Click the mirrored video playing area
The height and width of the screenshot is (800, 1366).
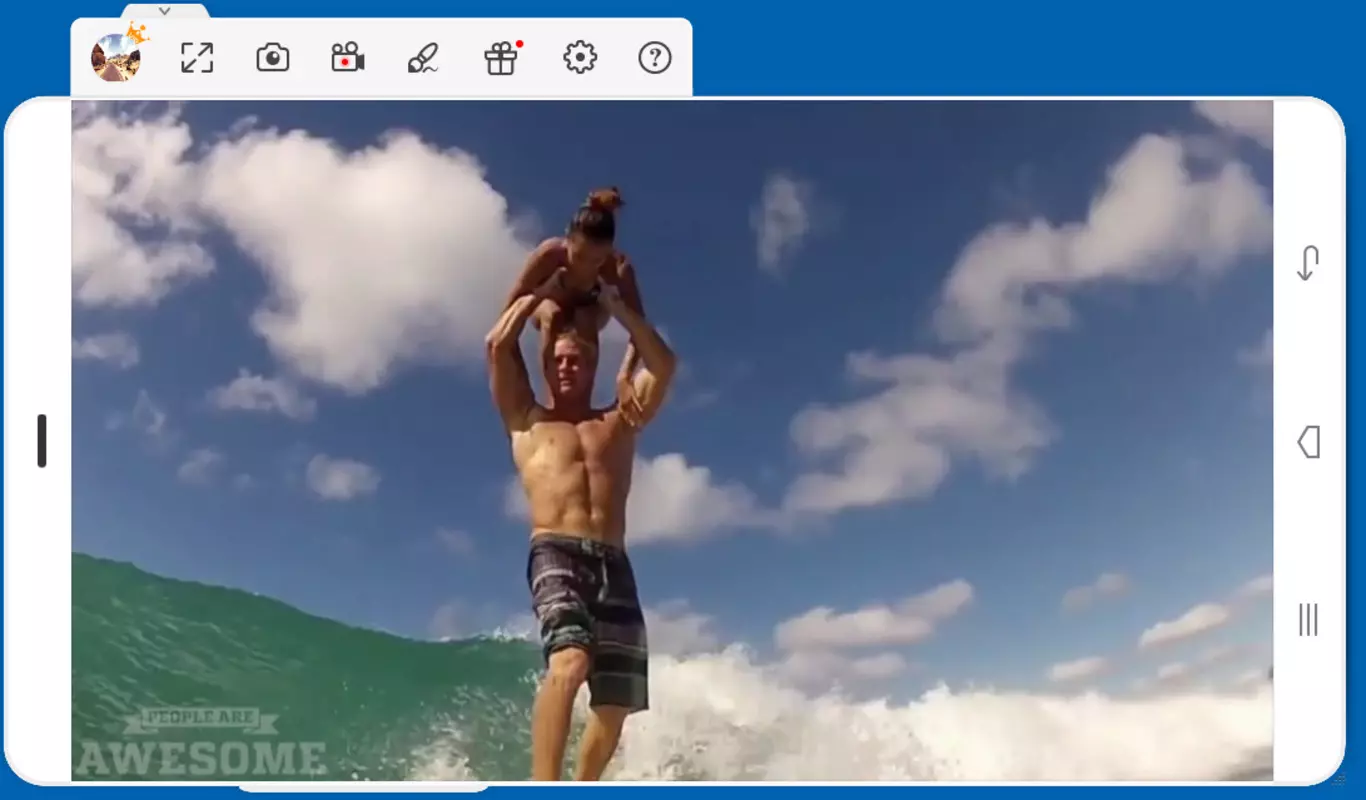pyautogui.click(x=672, y=440)
